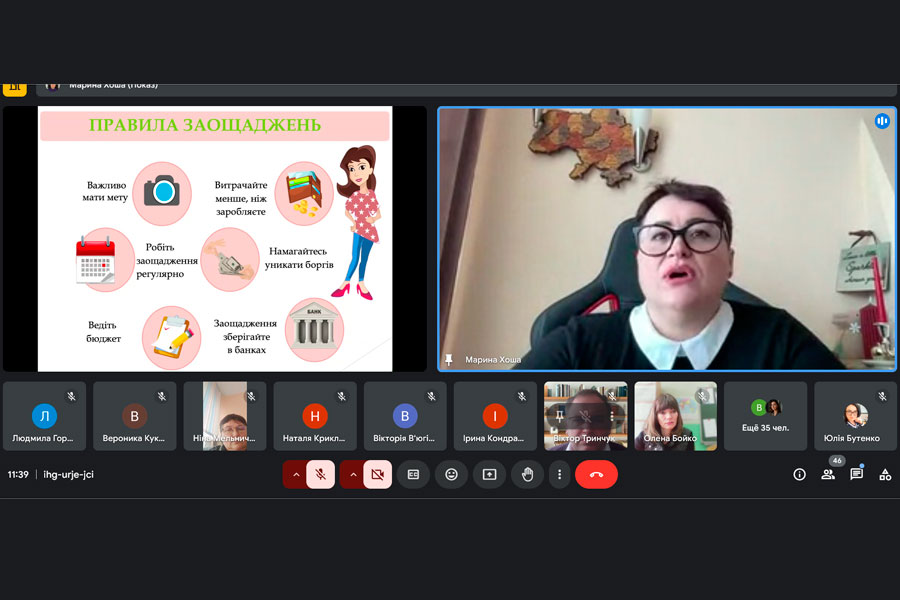Click the slide title ПРАВИЛА ЗАОЩАДЖЕНЬ
This screenshot has height=600, width=900.
205,125
